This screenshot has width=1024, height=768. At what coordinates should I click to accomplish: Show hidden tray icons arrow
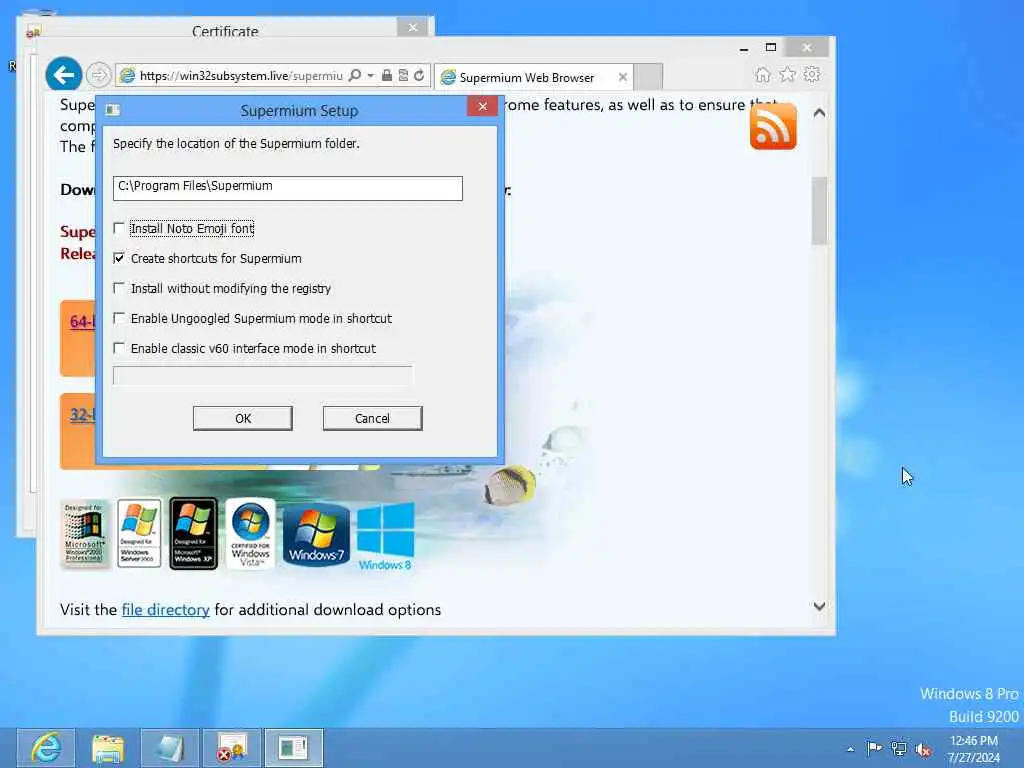(850, 749)
